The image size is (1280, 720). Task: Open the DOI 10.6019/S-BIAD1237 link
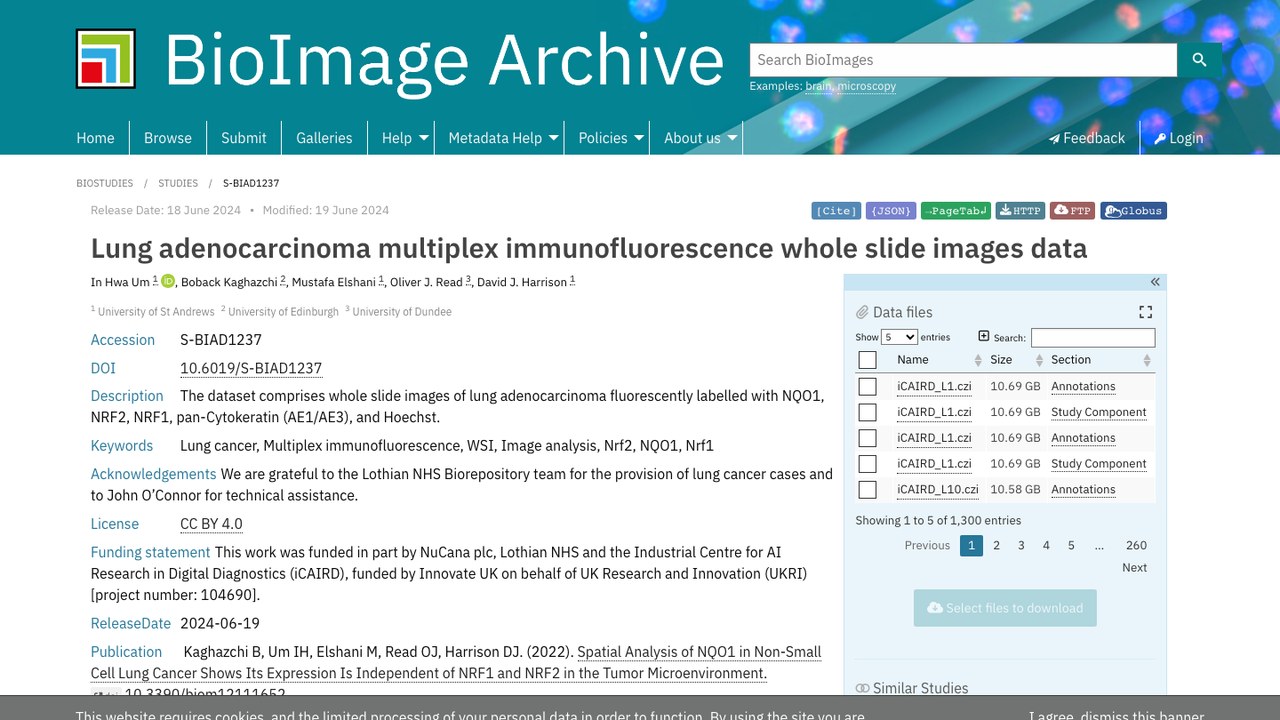coord(251,368)
